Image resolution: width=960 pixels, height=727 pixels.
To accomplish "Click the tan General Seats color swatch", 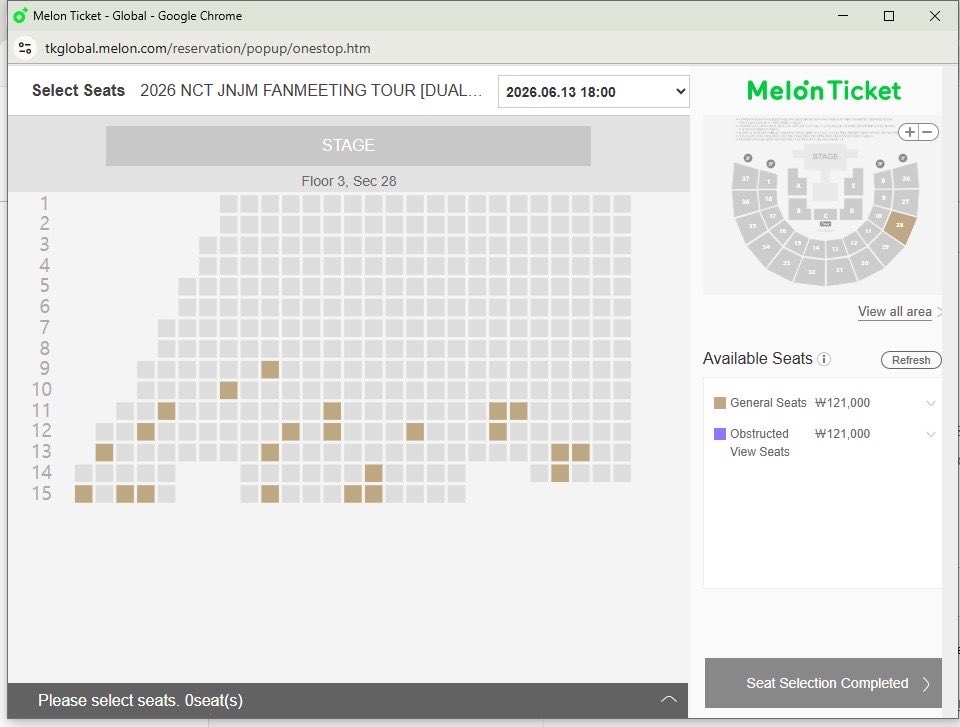I will coord(720,403).
